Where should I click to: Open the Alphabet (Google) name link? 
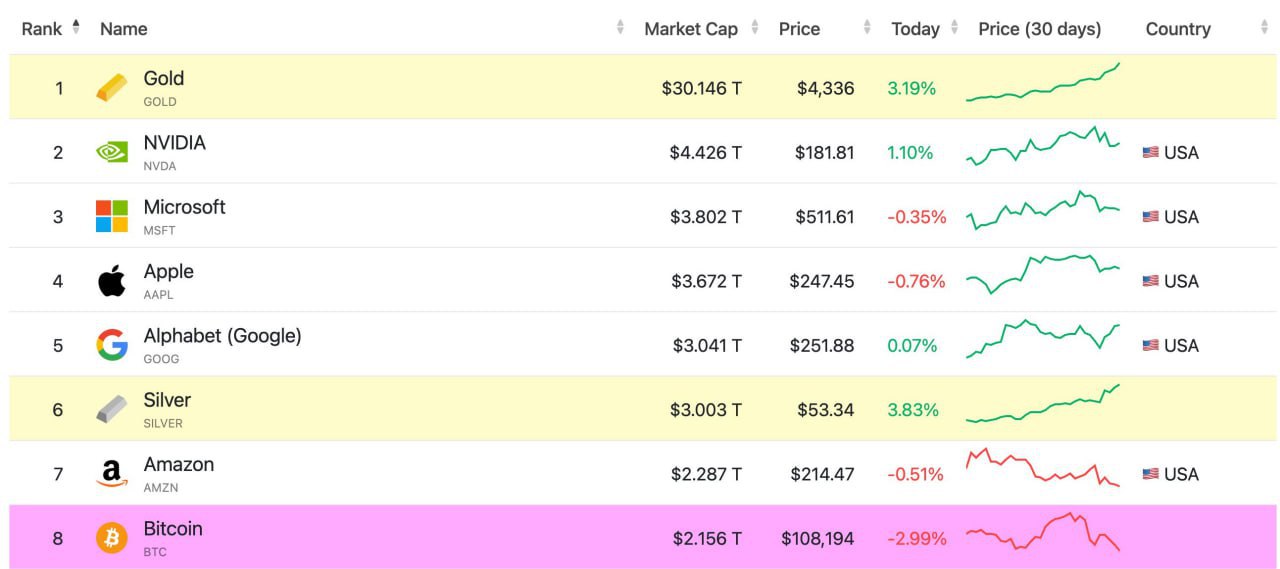[222, 336]
